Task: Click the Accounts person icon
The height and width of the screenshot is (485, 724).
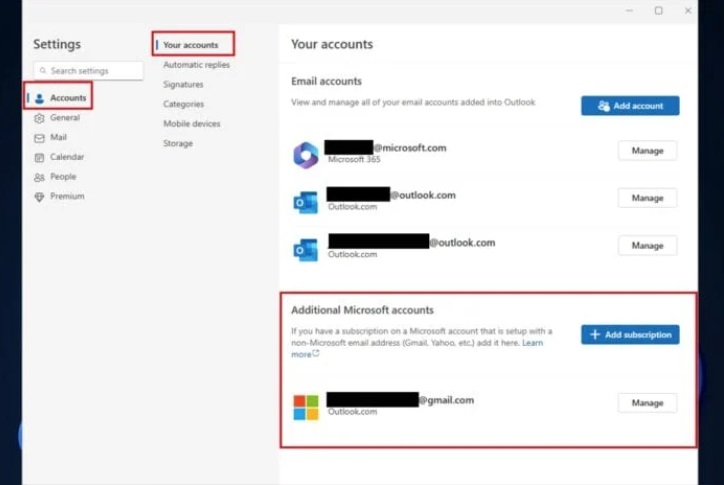Action: [39, 98]
